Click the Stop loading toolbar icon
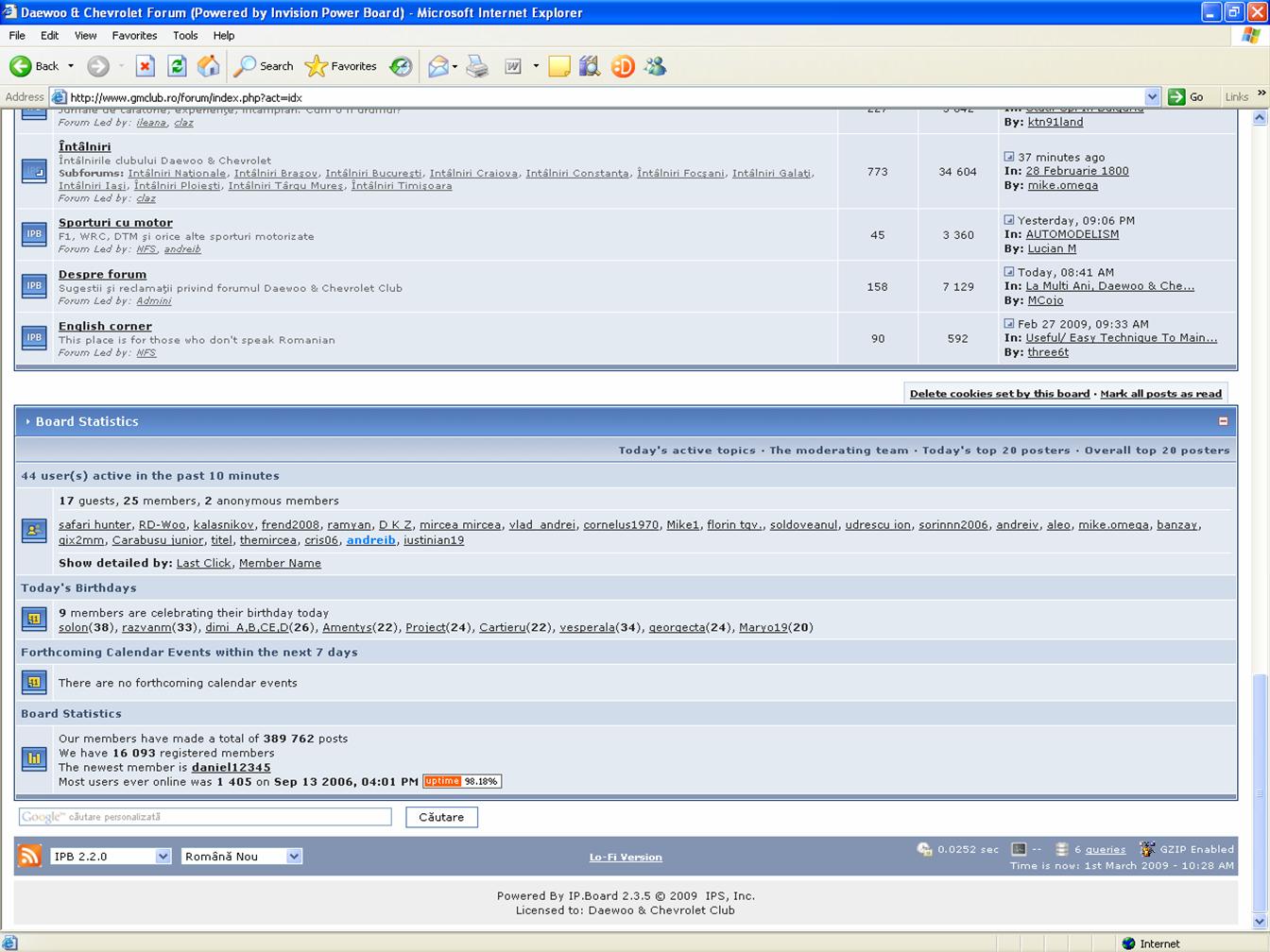1270x952 pixels. 145,66
